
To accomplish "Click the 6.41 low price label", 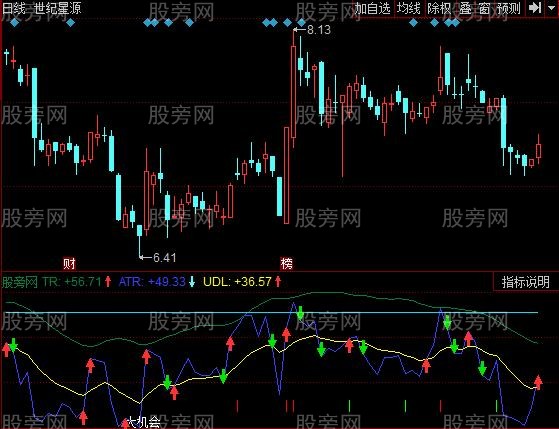I will 164,257.
